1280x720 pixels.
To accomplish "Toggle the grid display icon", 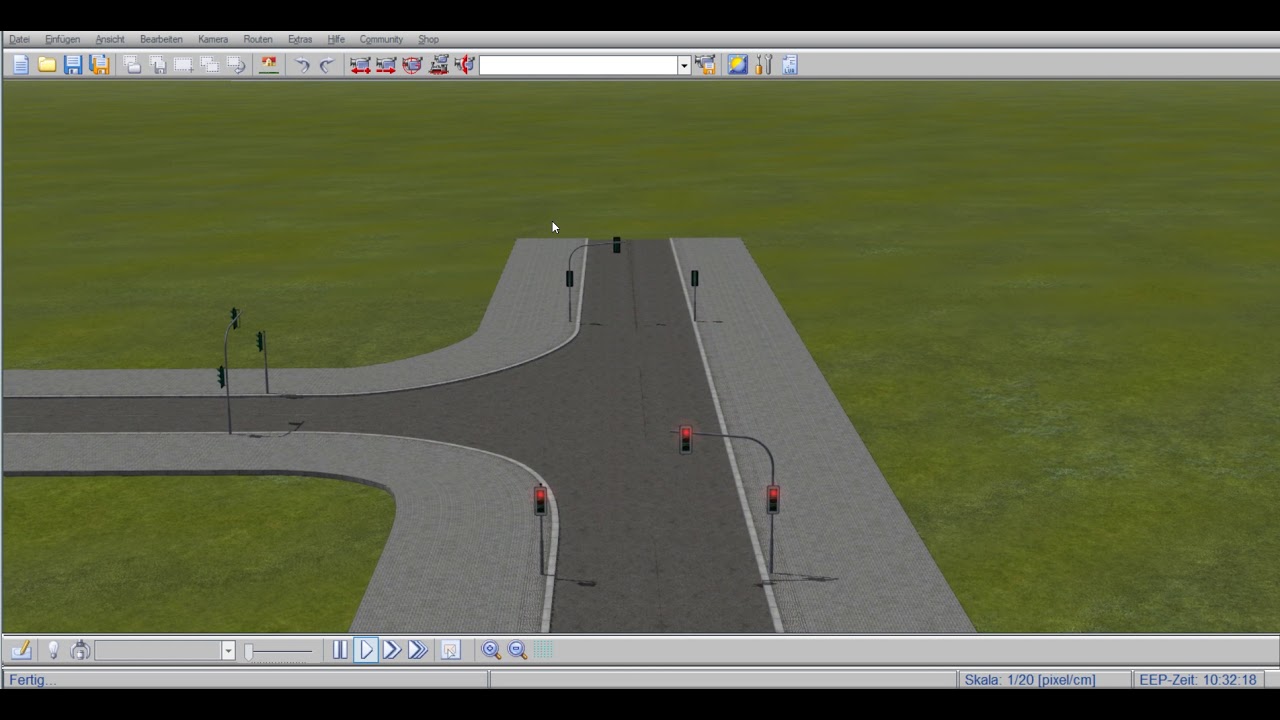I will 543,650.
